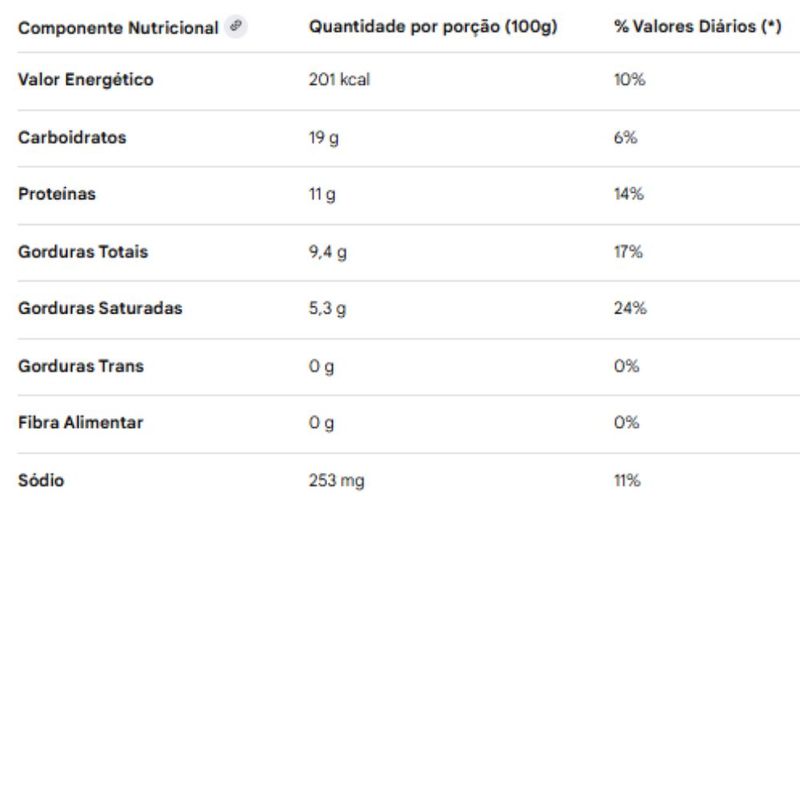Click the Componente Nutricional column header
Viewport: 800px width, 800px height.
[x=118, y=28]
